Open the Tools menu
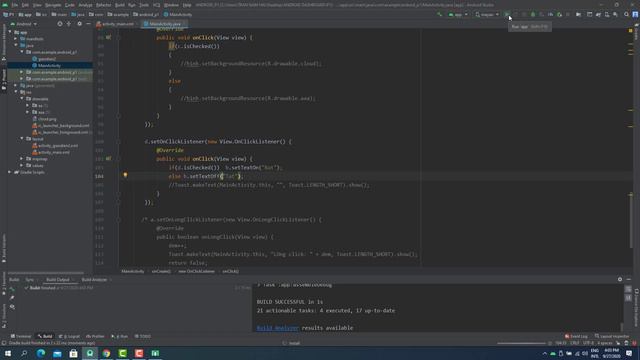Screen dimensions: 640x360 coord(144,5)
